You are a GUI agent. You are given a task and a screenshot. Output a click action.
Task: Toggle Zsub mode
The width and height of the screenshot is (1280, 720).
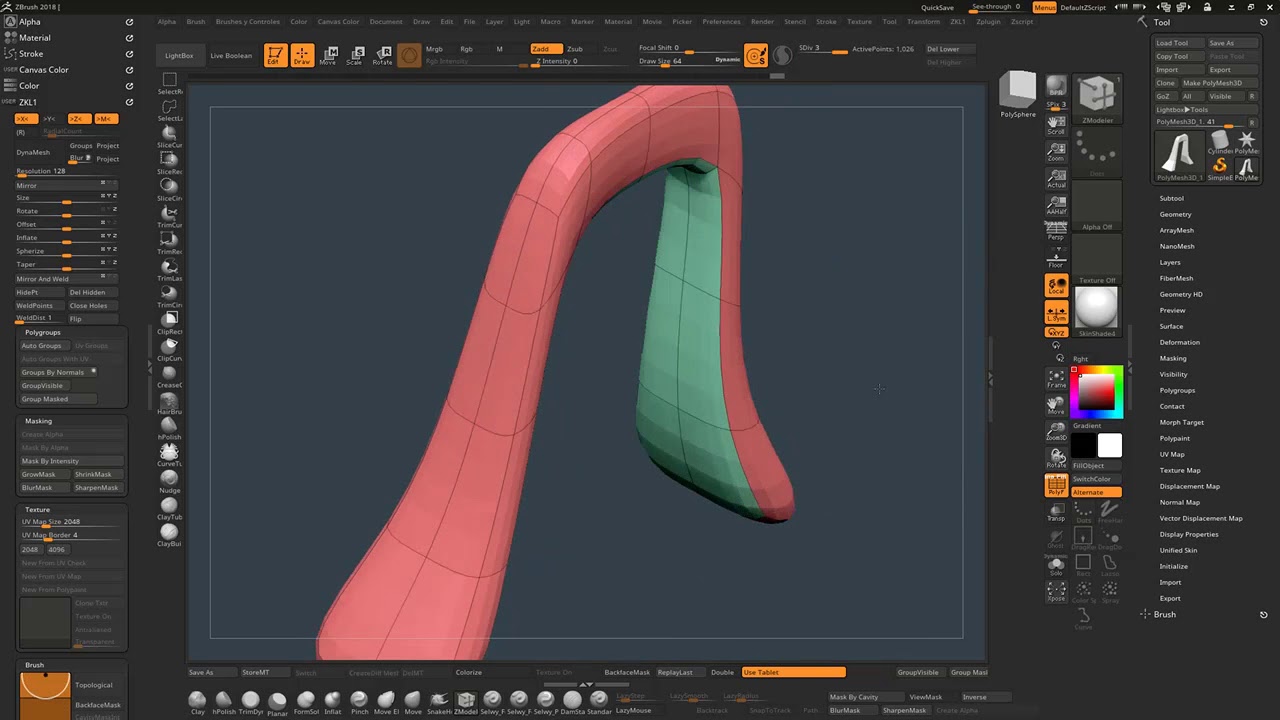coord(575,49)
